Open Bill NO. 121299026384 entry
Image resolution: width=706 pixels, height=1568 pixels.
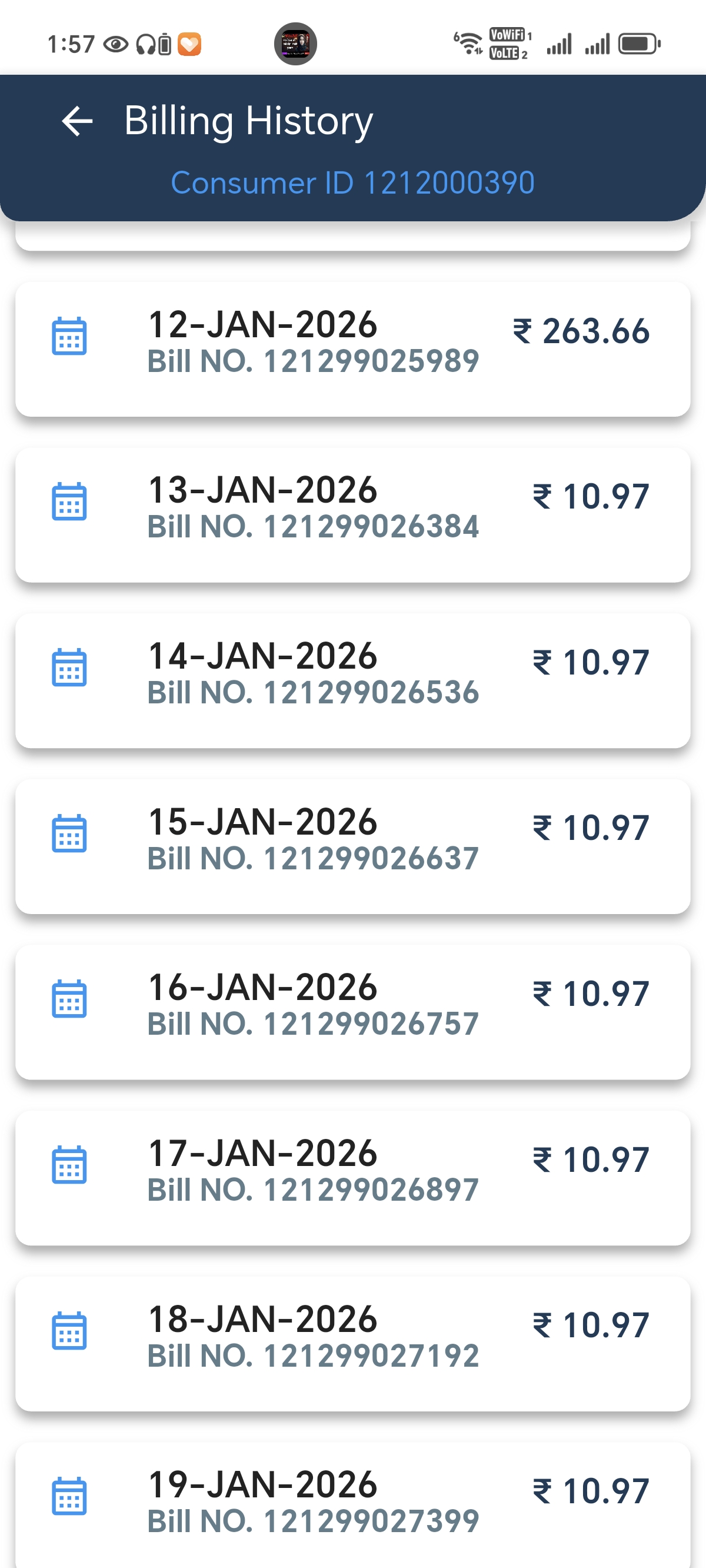(313, 527)
